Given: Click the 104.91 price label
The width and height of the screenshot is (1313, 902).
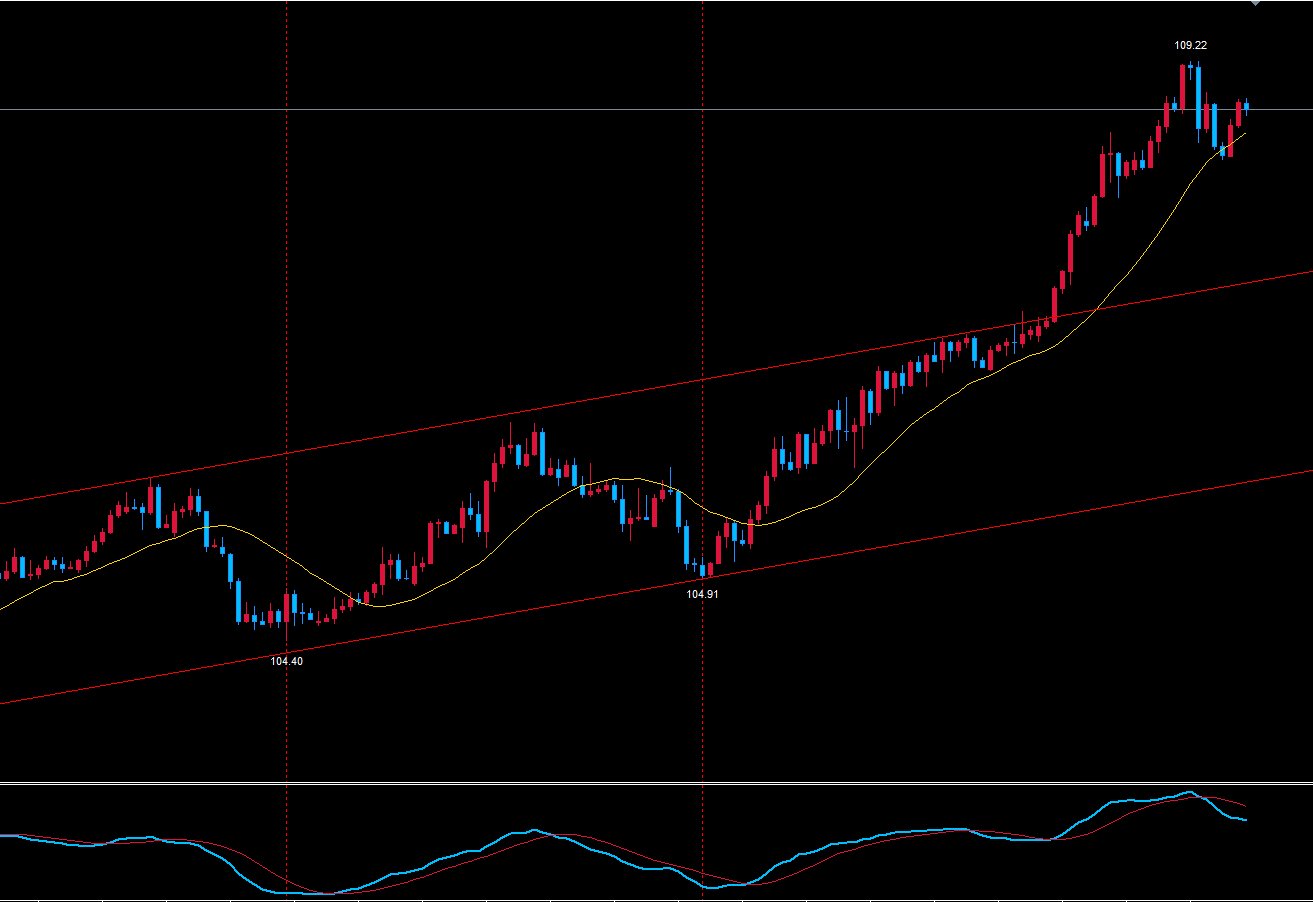Looking at the screenshot, I should (702, 594).
